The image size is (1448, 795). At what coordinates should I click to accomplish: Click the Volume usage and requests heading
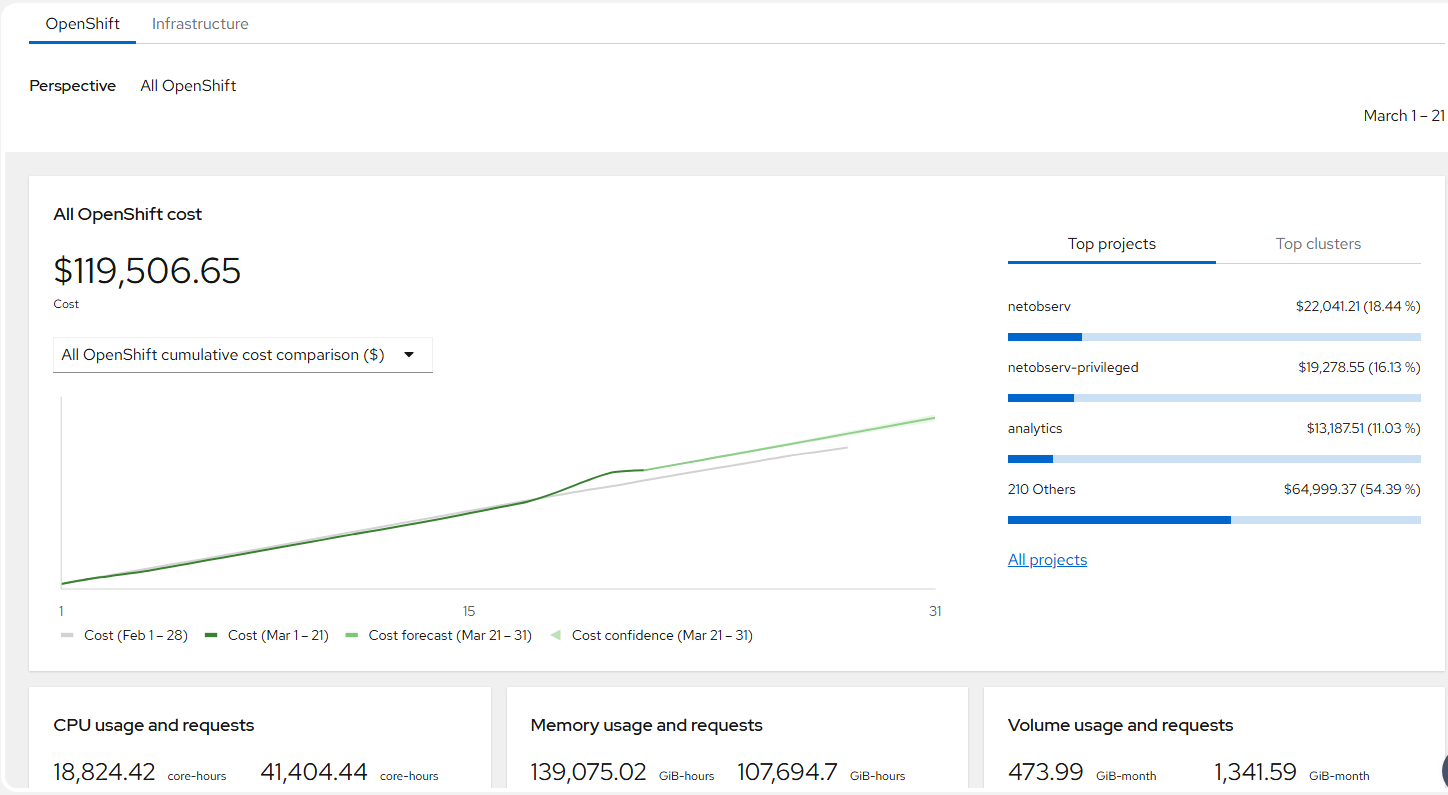point(1121,726)
